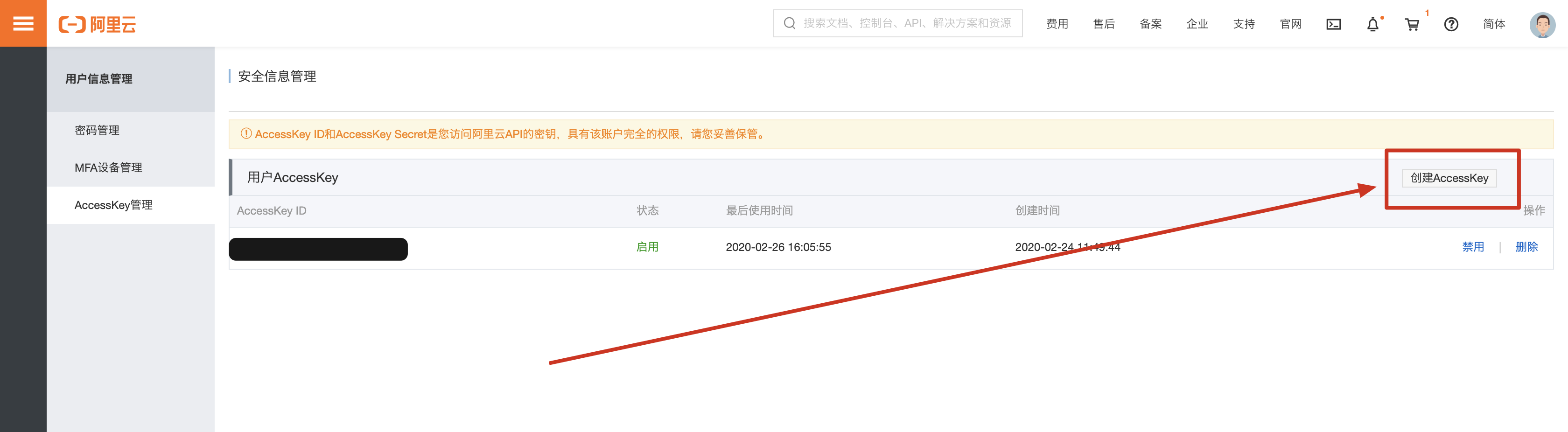Open the hamburger navigation menu

tap(23, 24)
